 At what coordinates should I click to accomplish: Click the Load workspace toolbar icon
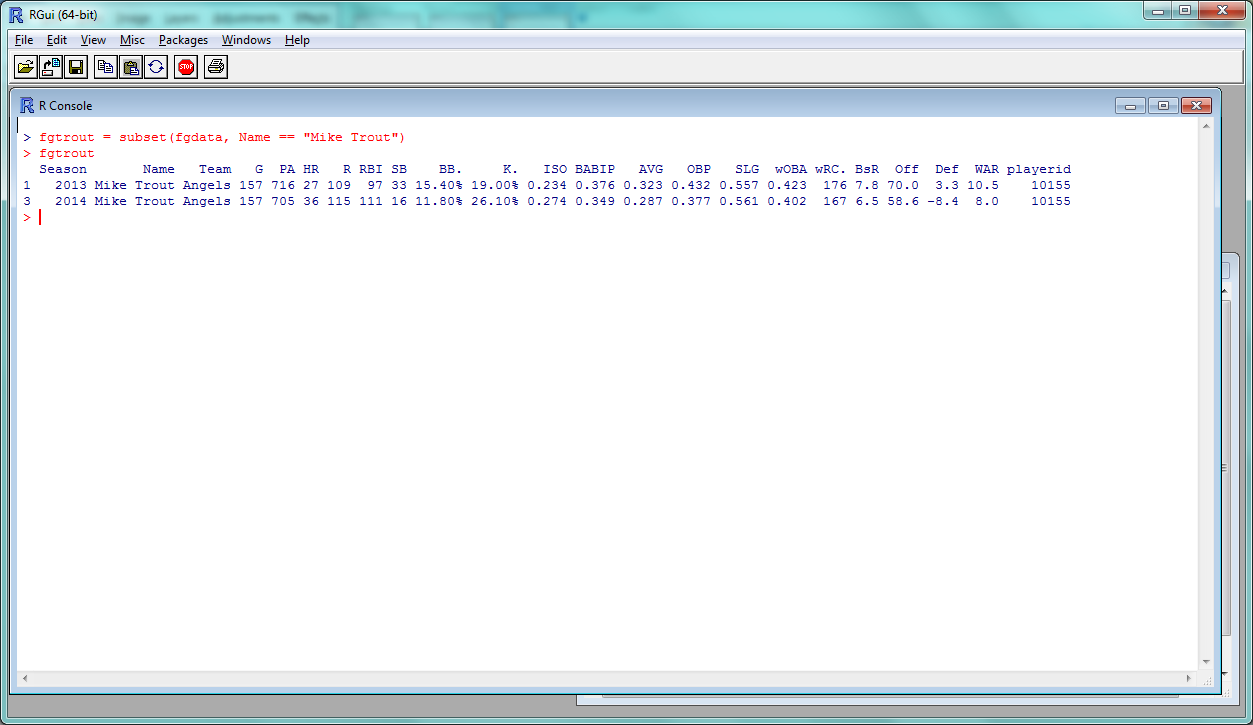[50, 67]
